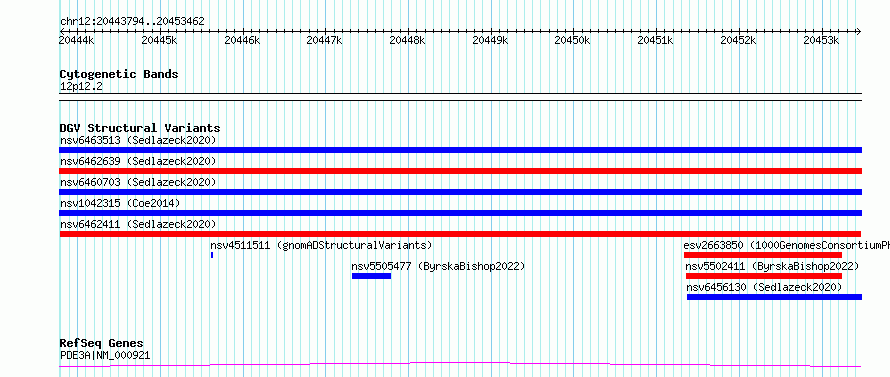
Task: Select the blue bar under nsv1042315
Action: 460,213
